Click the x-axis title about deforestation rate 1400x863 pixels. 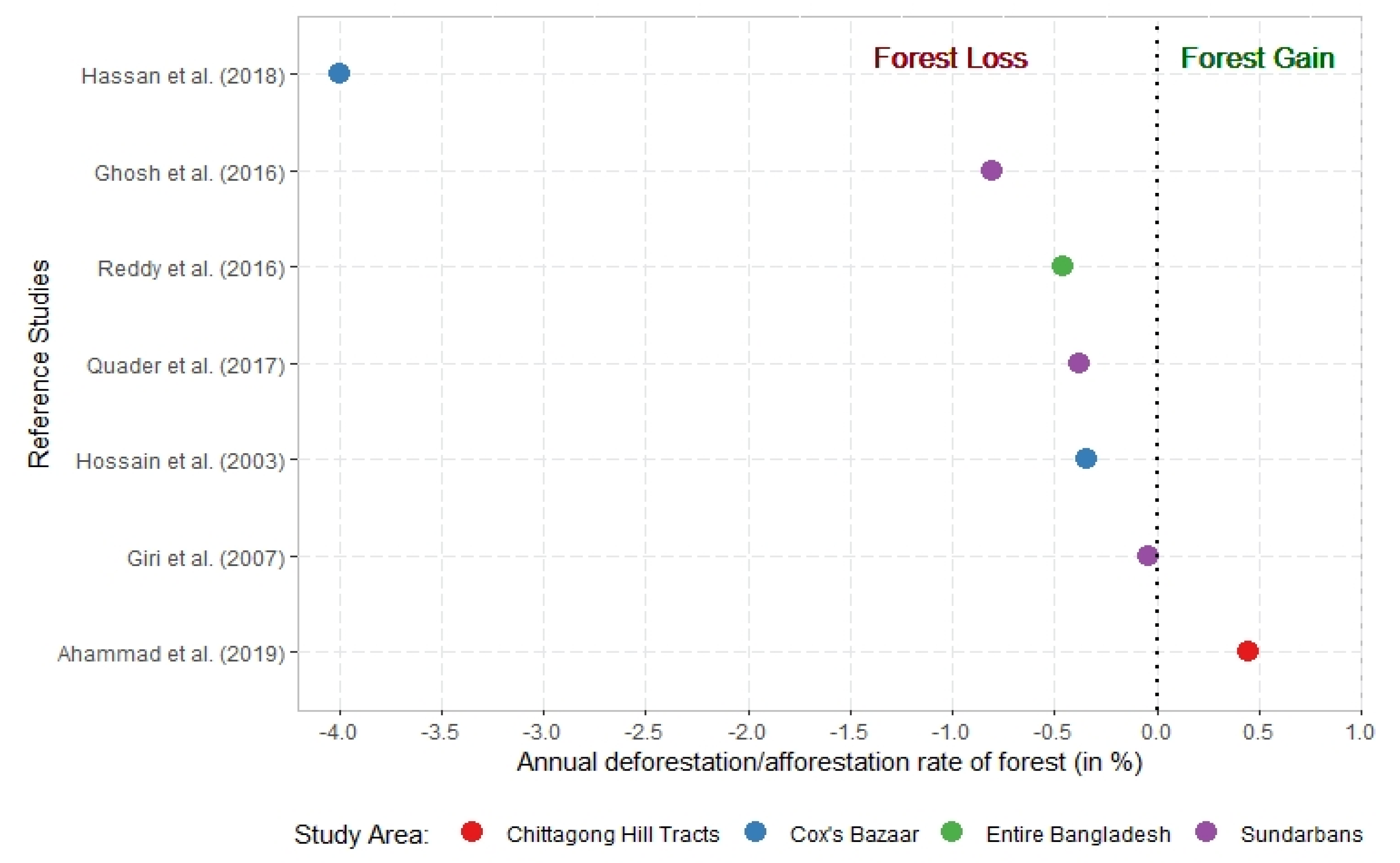(x=829, y=762)
